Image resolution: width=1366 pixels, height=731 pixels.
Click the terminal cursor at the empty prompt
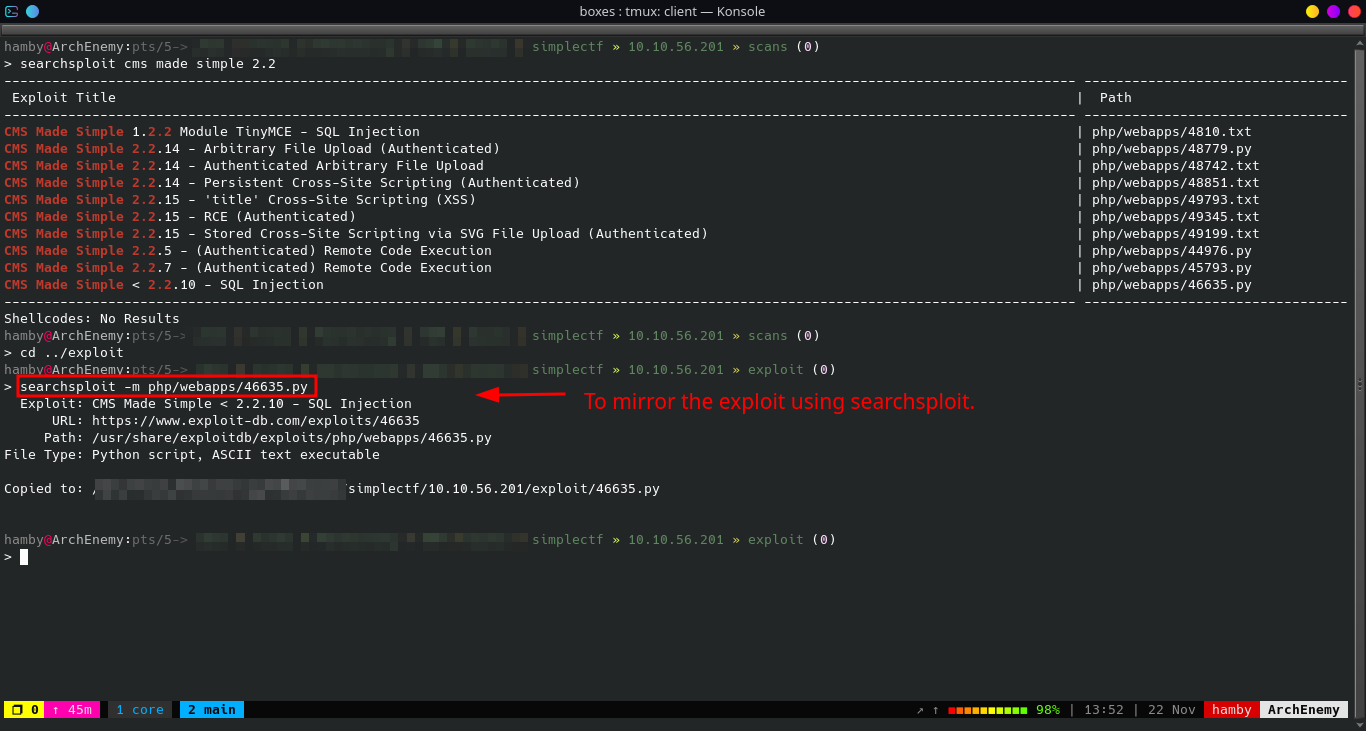click(24, 556)
